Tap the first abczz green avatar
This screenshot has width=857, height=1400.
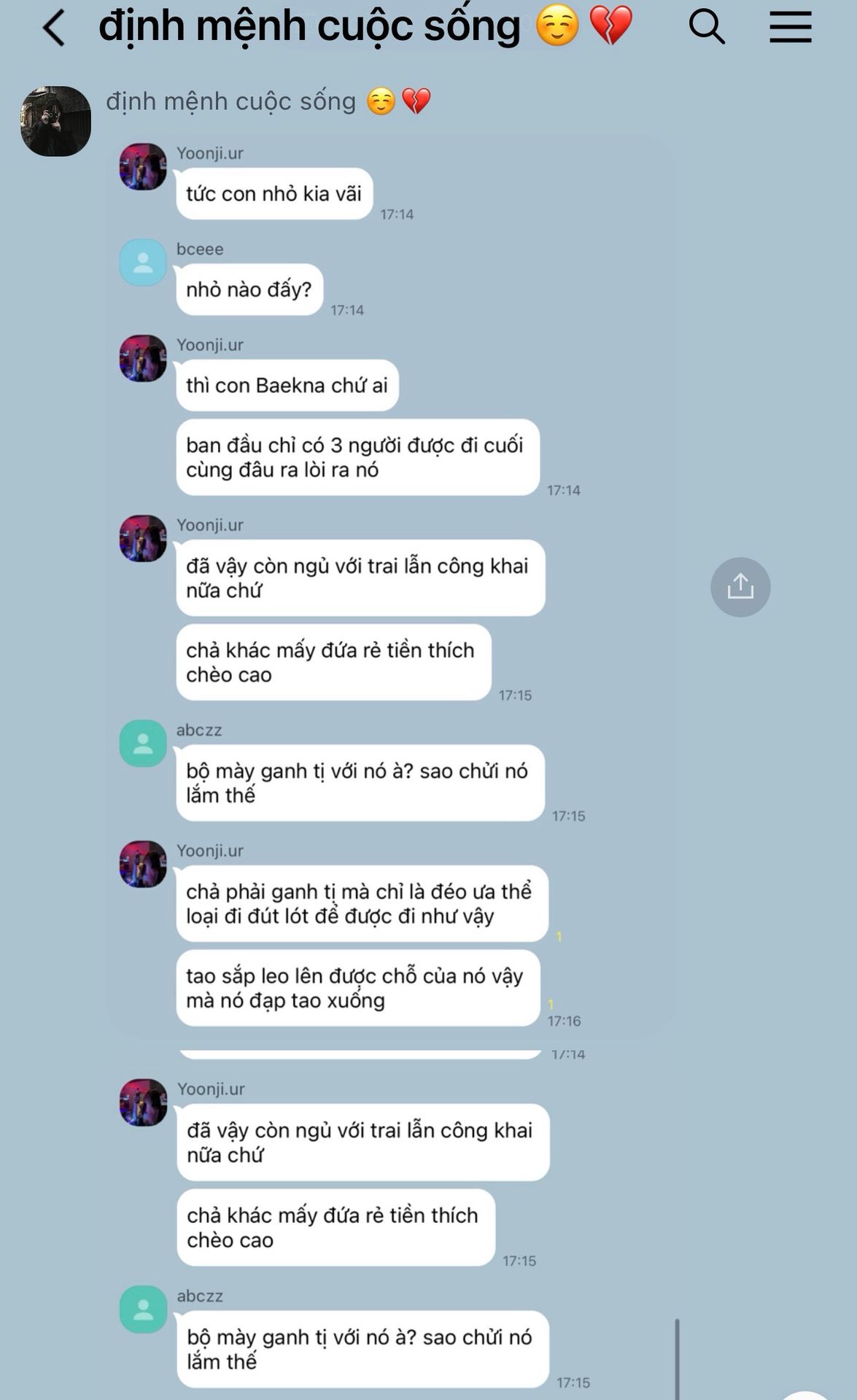point(143,743)
